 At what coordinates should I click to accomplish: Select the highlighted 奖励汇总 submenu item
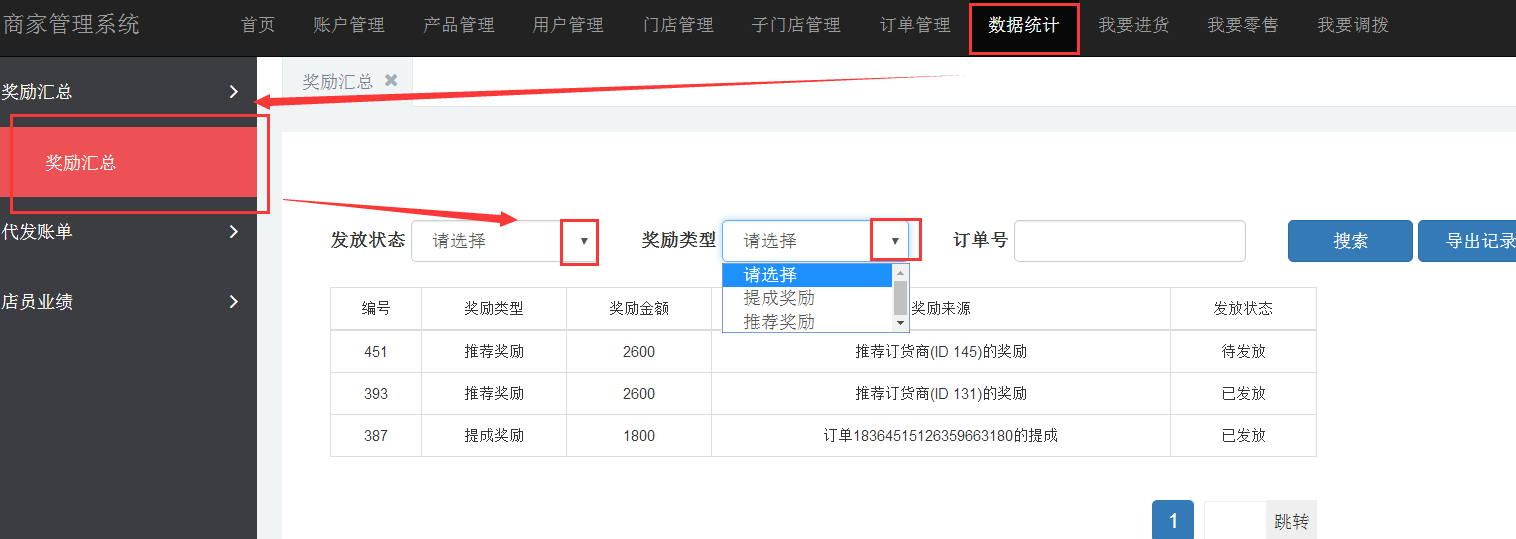coord(128,162)
